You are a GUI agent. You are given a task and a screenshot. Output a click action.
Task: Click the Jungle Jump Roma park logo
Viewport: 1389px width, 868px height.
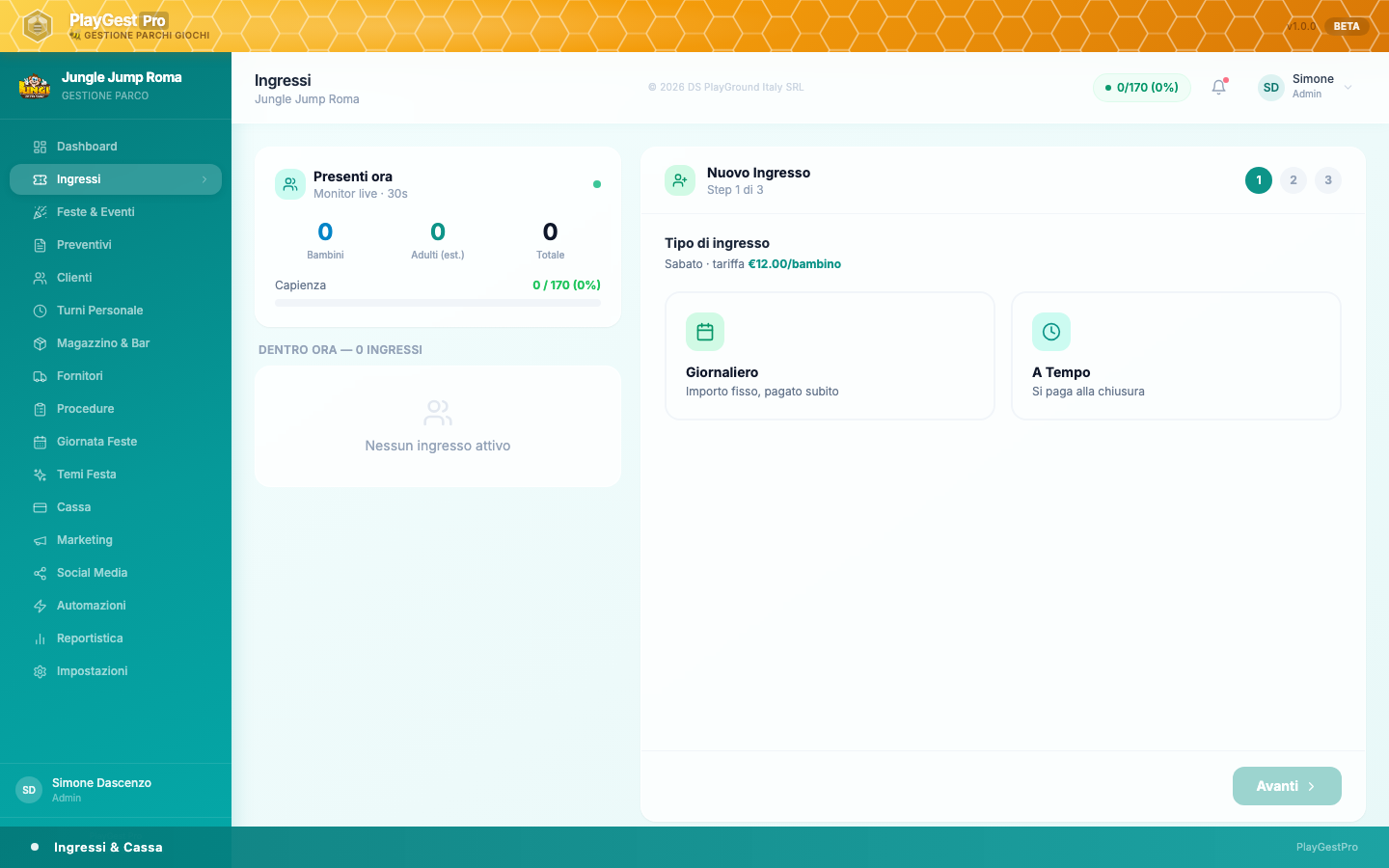[35, 87]
